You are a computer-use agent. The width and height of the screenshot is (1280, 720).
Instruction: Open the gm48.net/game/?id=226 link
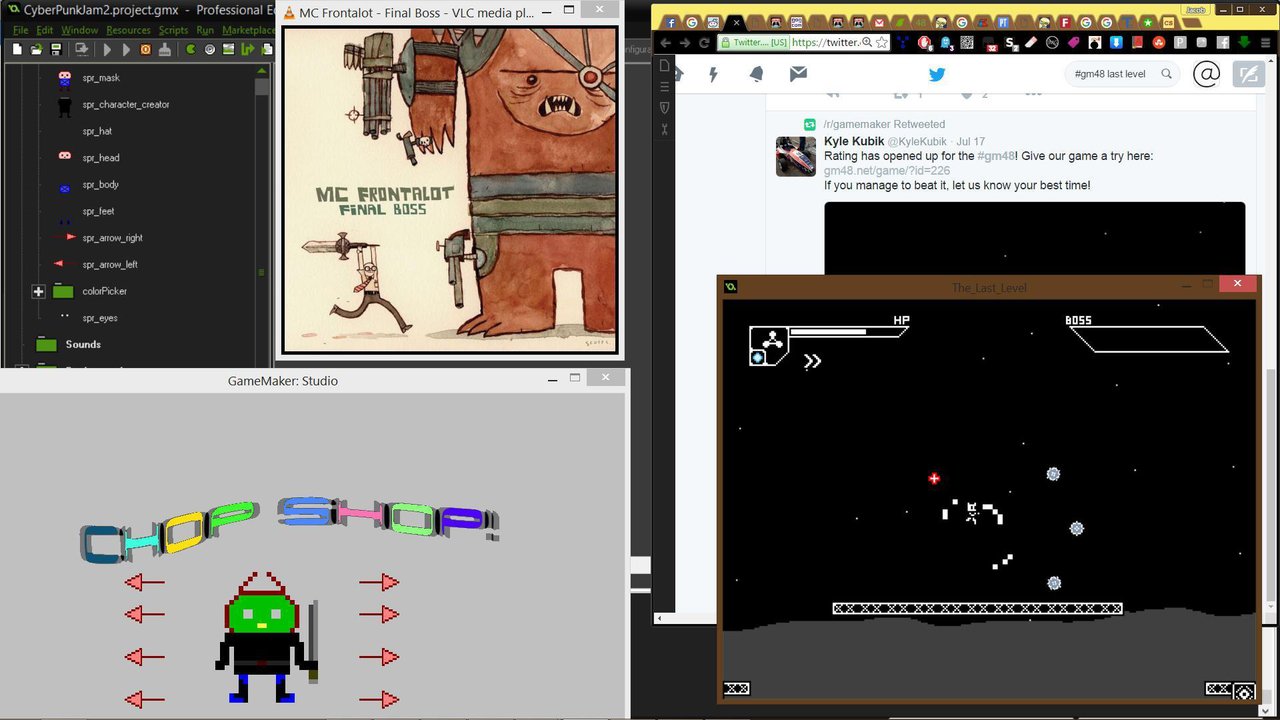887,171
